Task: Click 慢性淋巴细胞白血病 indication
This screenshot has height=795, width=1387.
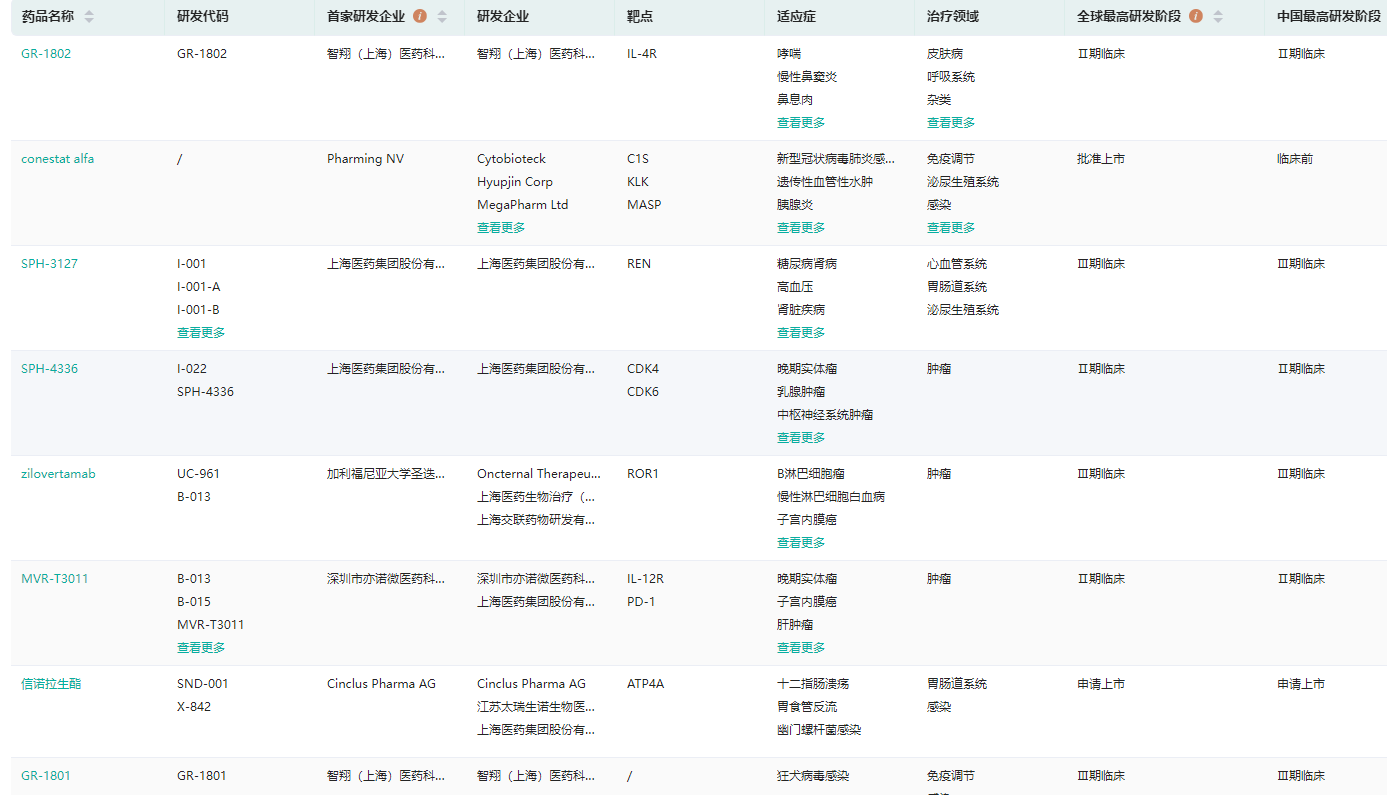Action: click(x=831, y=497)
